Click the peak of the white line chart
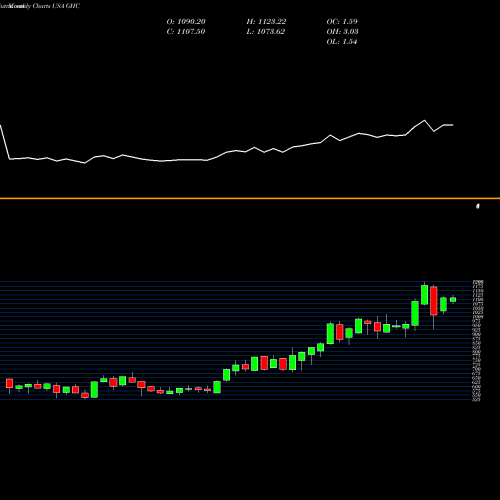The height and width of the screenshot is (500, 500). click(424, 120)
